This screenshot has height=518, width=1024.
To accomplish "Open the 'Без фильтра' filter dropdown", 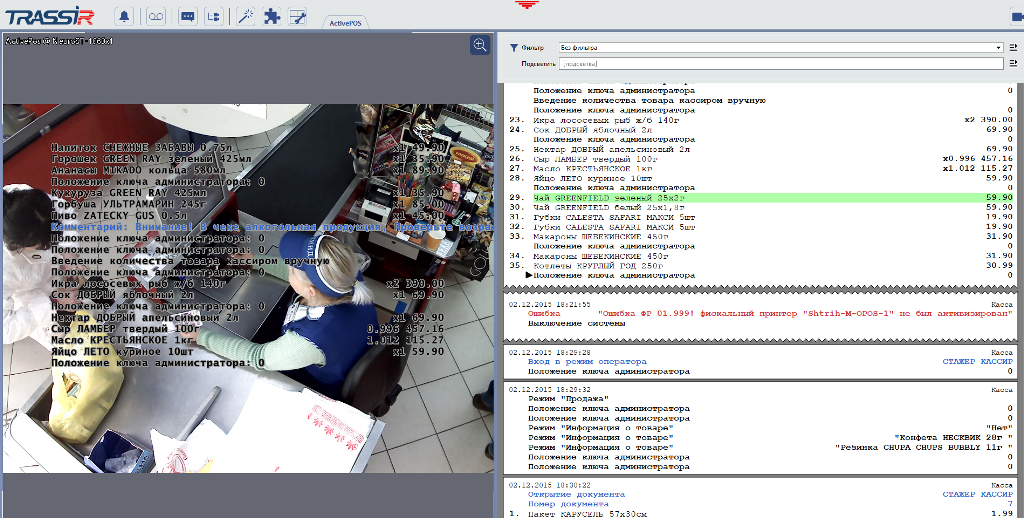I will pyautogui.click(x=780, y=48).
